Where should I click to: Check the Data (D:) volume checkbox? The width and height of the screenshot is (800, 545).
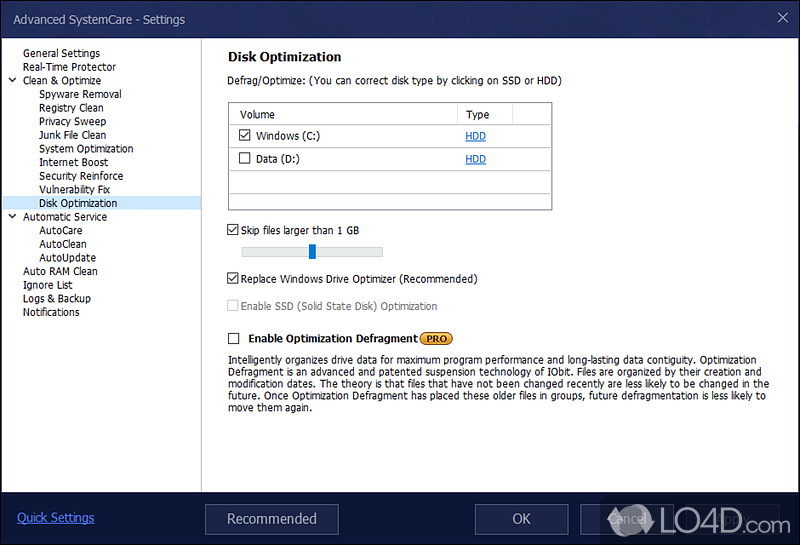(x=245, y=158)
